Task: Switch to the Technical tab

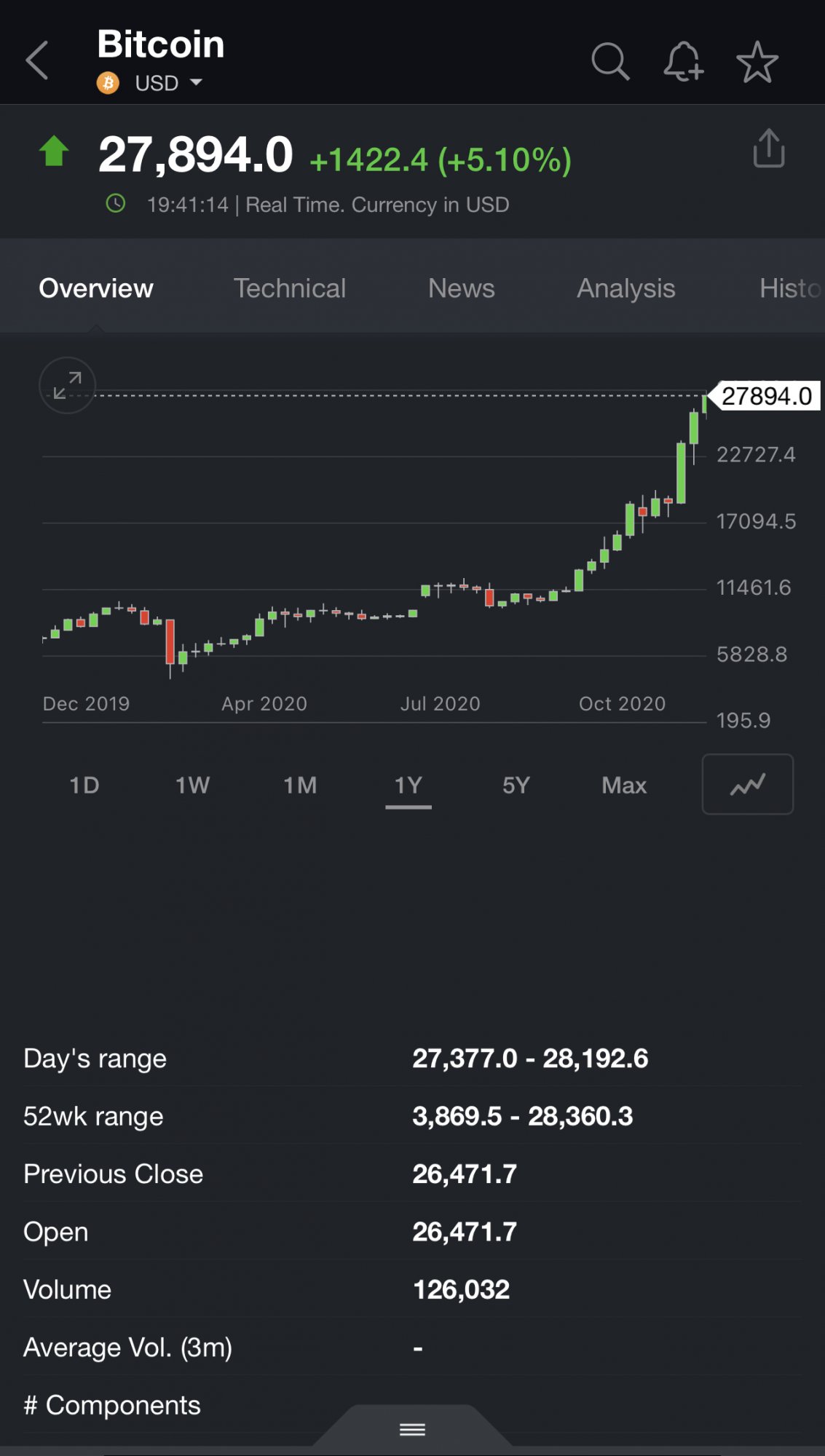Action: click(289, 288)
